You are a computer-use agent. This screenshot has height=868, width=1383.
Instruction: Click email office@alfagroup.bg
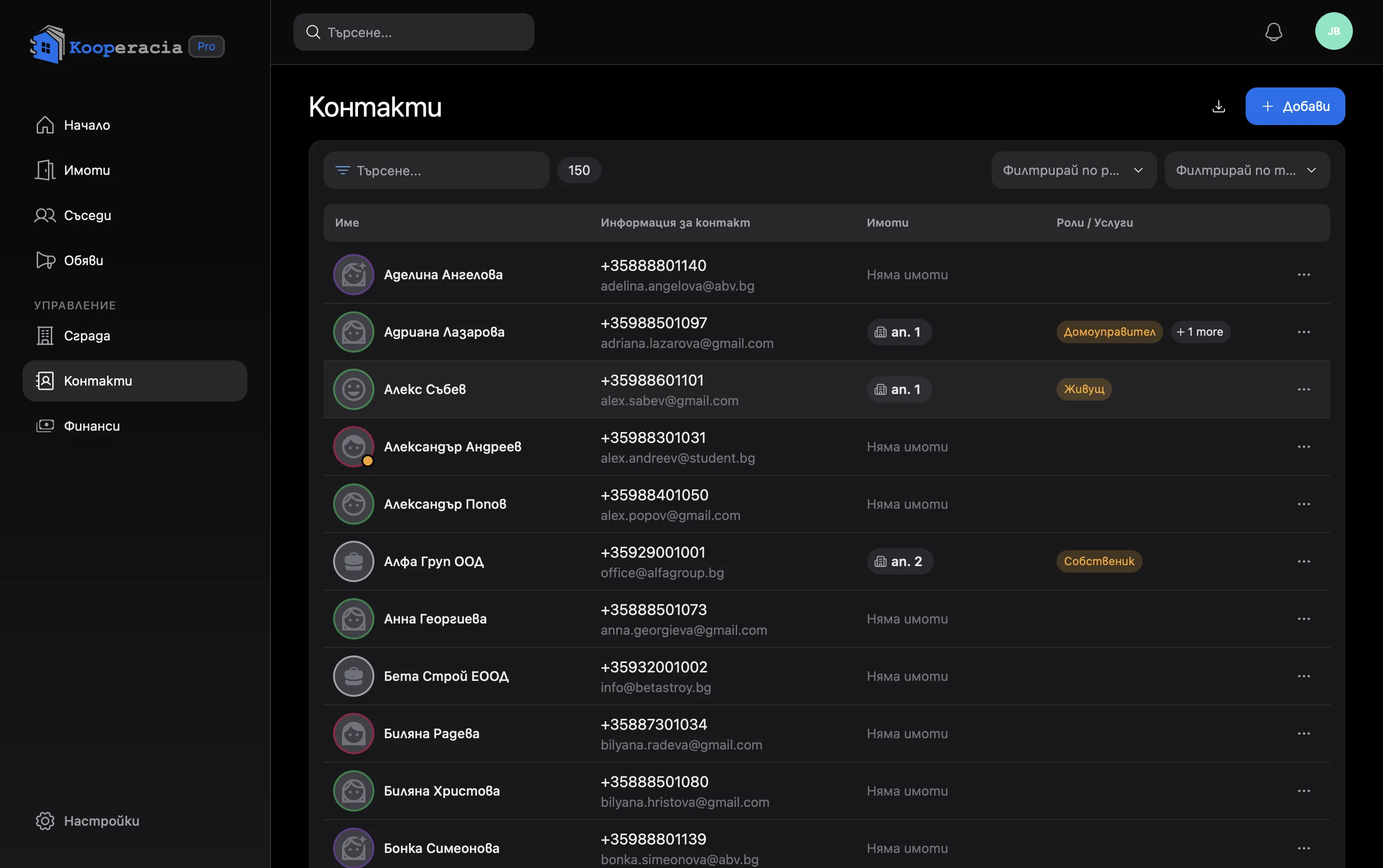pos(662,573)
